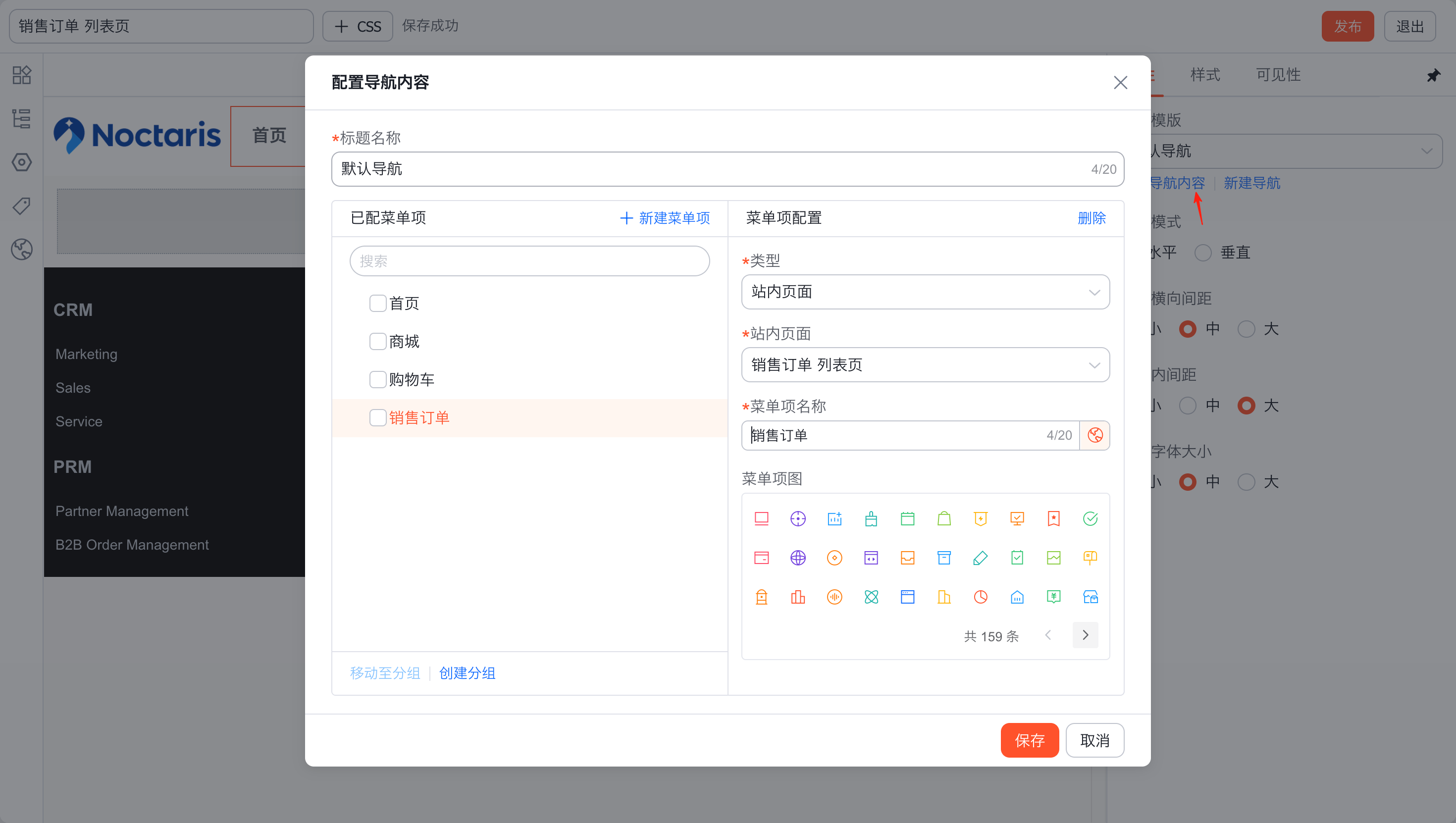Tick the 购物车 checkbox

[x=377, y=379]
